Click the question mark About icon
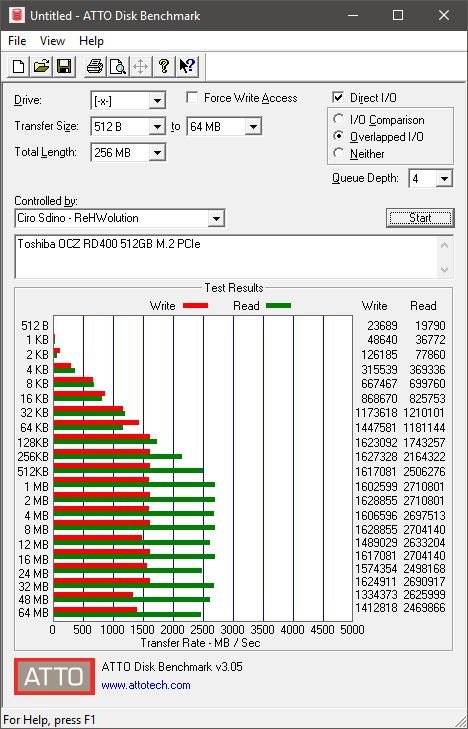468x729 pixels. 163,66
